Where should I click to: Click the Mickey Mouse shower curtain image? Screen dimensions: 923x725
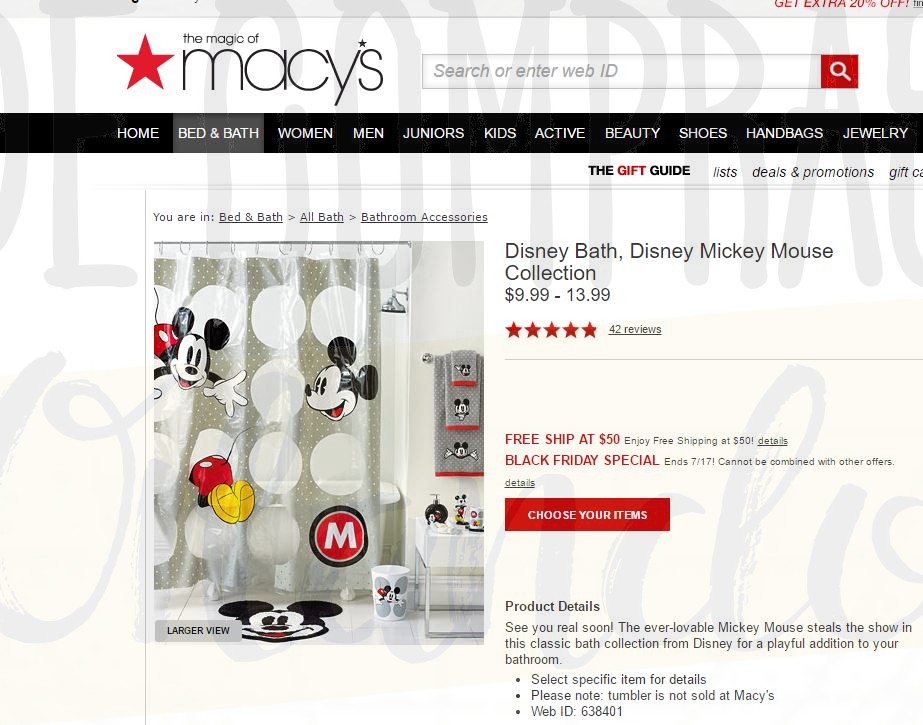tap(319, 442)
